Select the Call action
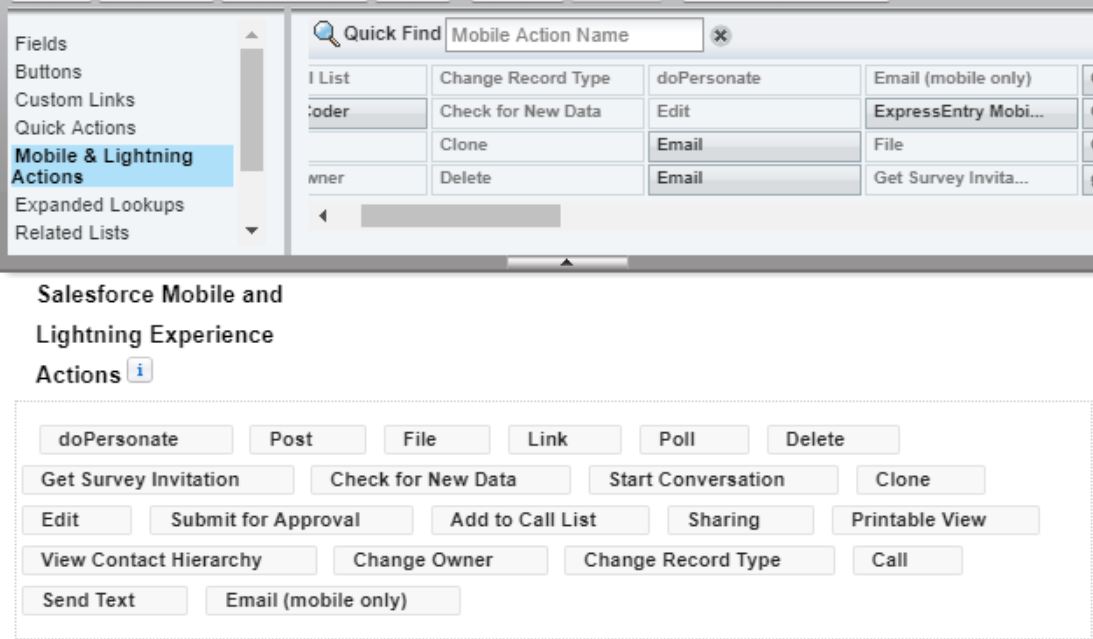Screen dimensions: 1093x639 908,561
